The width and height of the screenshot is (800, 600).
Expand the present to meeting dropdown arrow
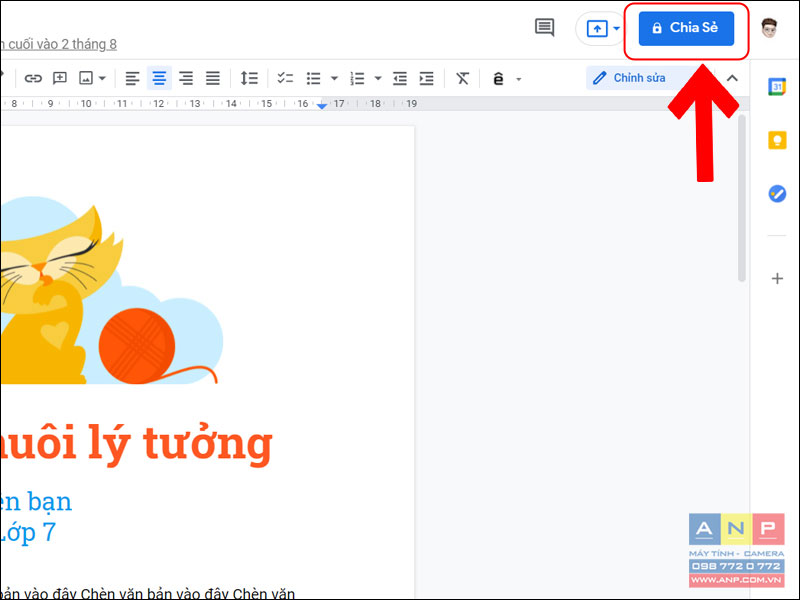(616, 29)
